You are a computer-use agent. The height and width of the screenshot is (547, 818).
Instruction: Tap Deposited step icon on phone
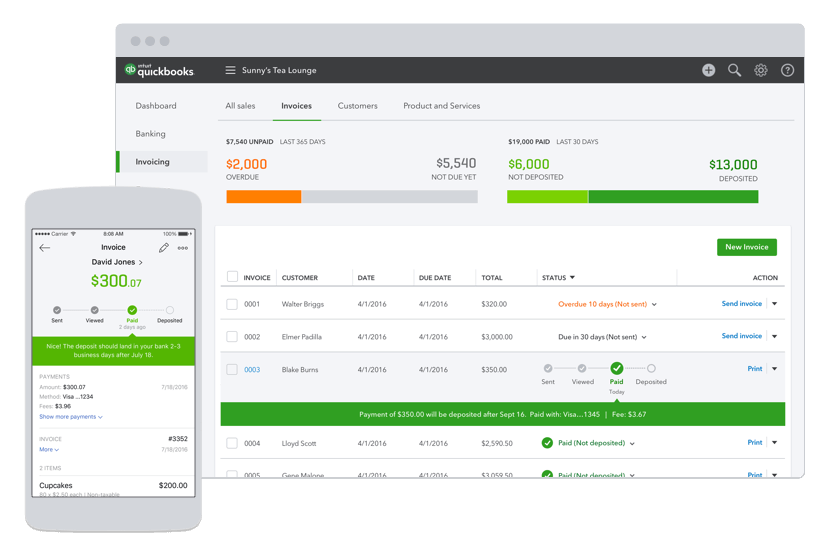point(170,310)
